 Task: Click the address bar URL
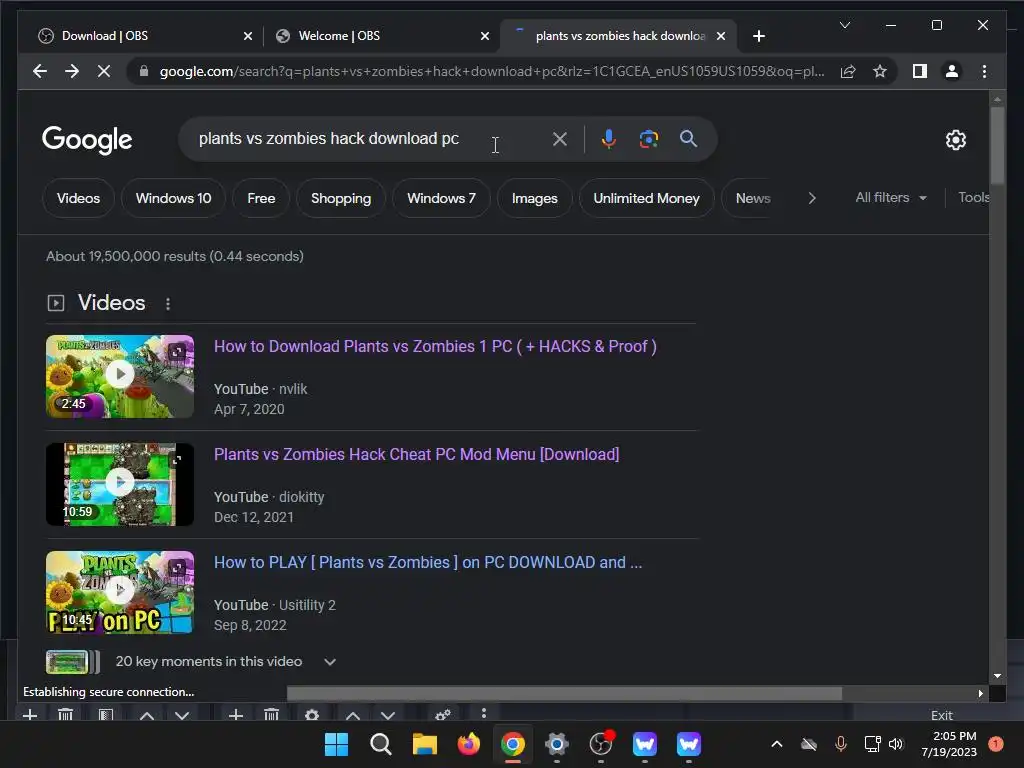point(491,71)
